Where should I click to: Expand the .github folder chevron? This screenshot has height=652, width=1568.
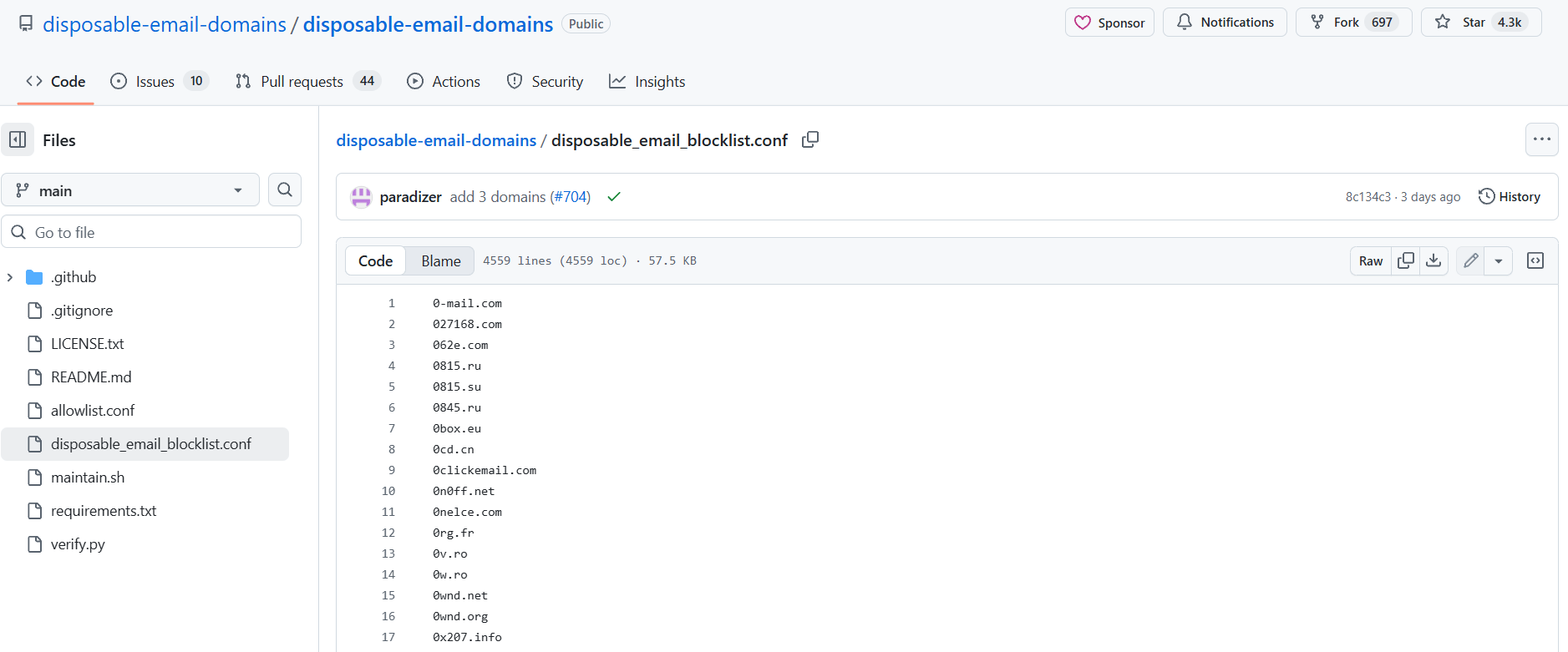10,277
